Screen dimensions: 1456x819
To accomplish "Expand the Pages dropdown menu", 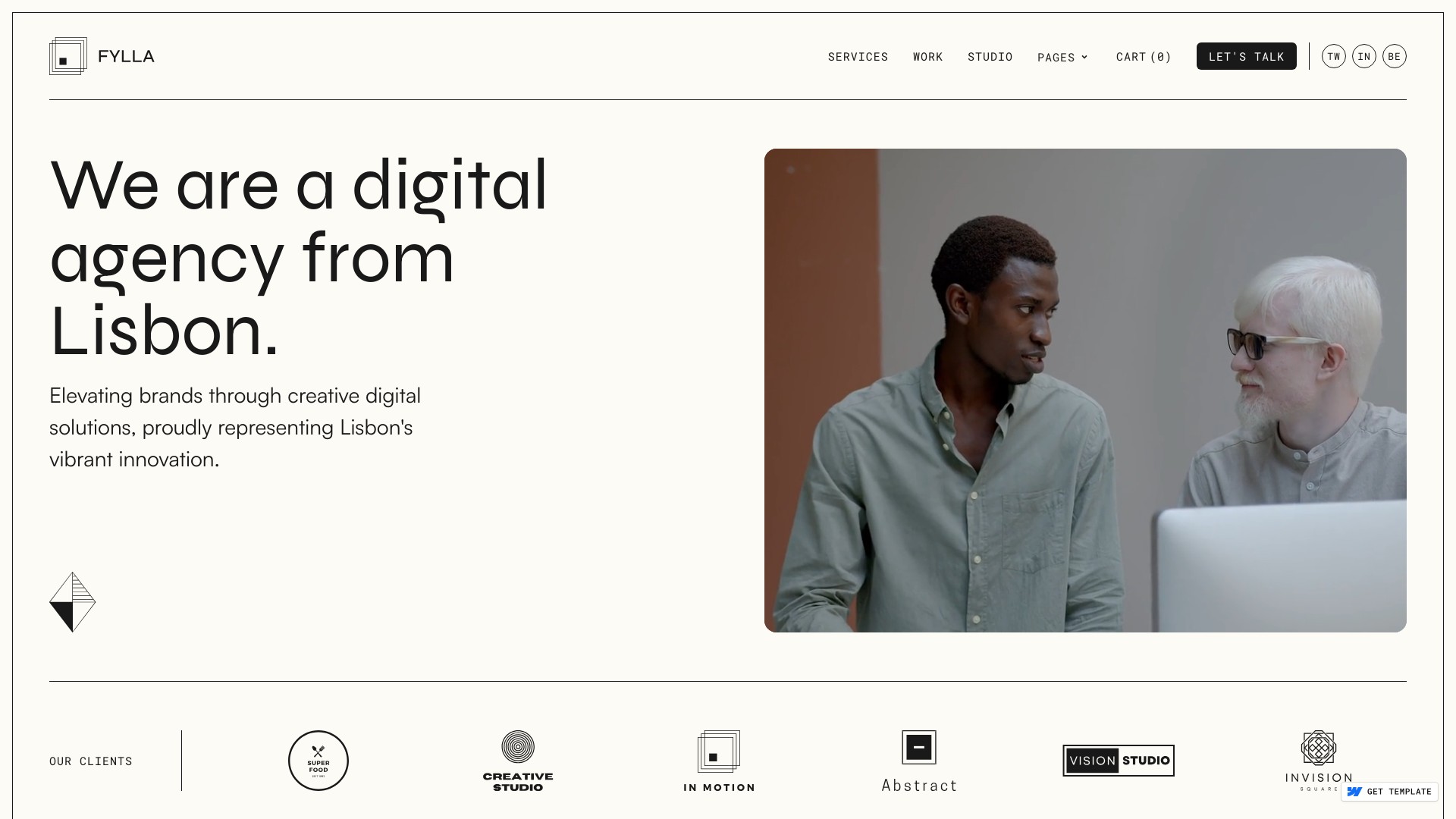I will click(1056, 57).
